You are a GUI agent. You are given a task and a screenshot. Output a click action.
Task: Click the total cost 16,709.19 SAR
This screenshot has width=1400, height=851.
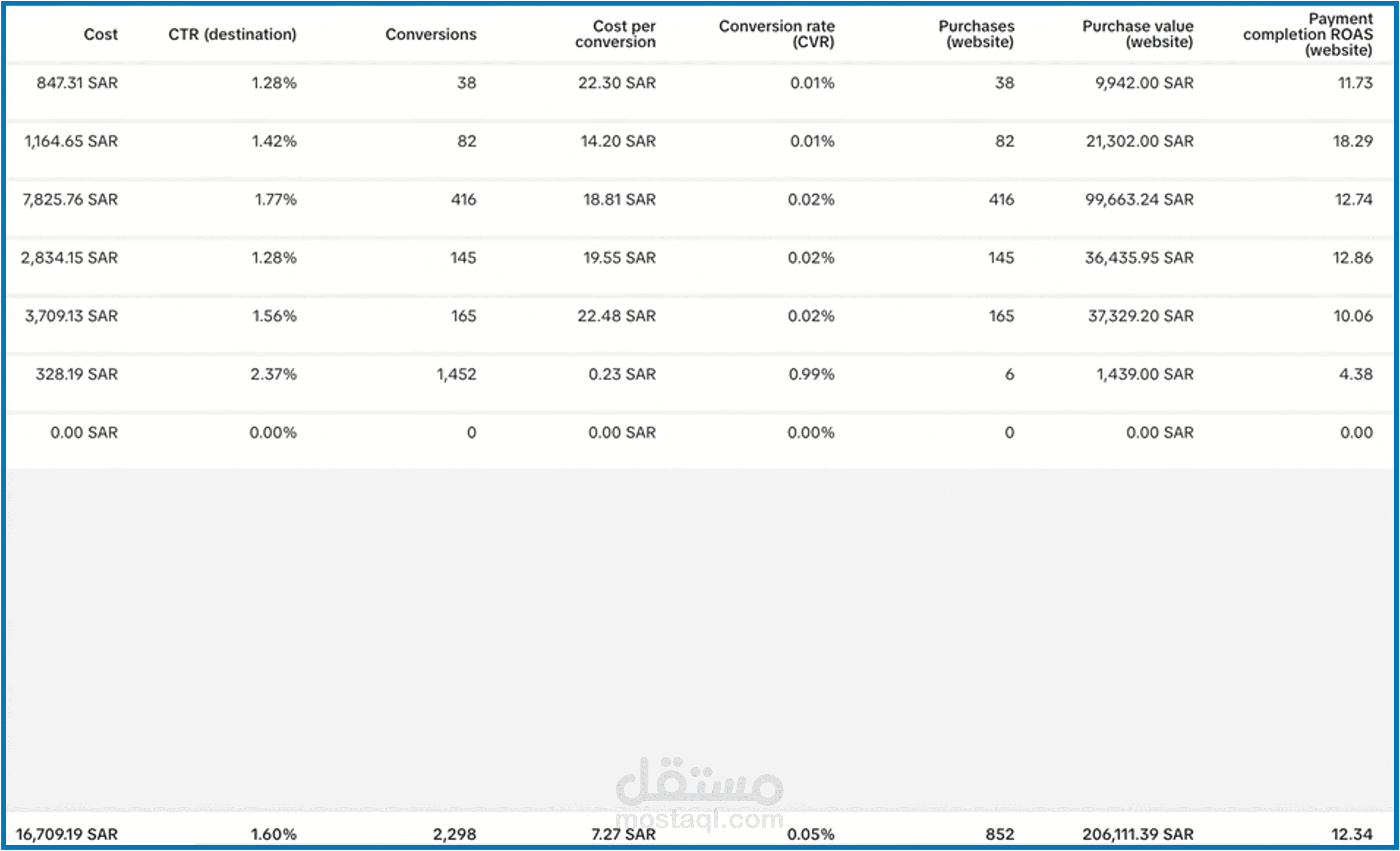coord(67,834)
